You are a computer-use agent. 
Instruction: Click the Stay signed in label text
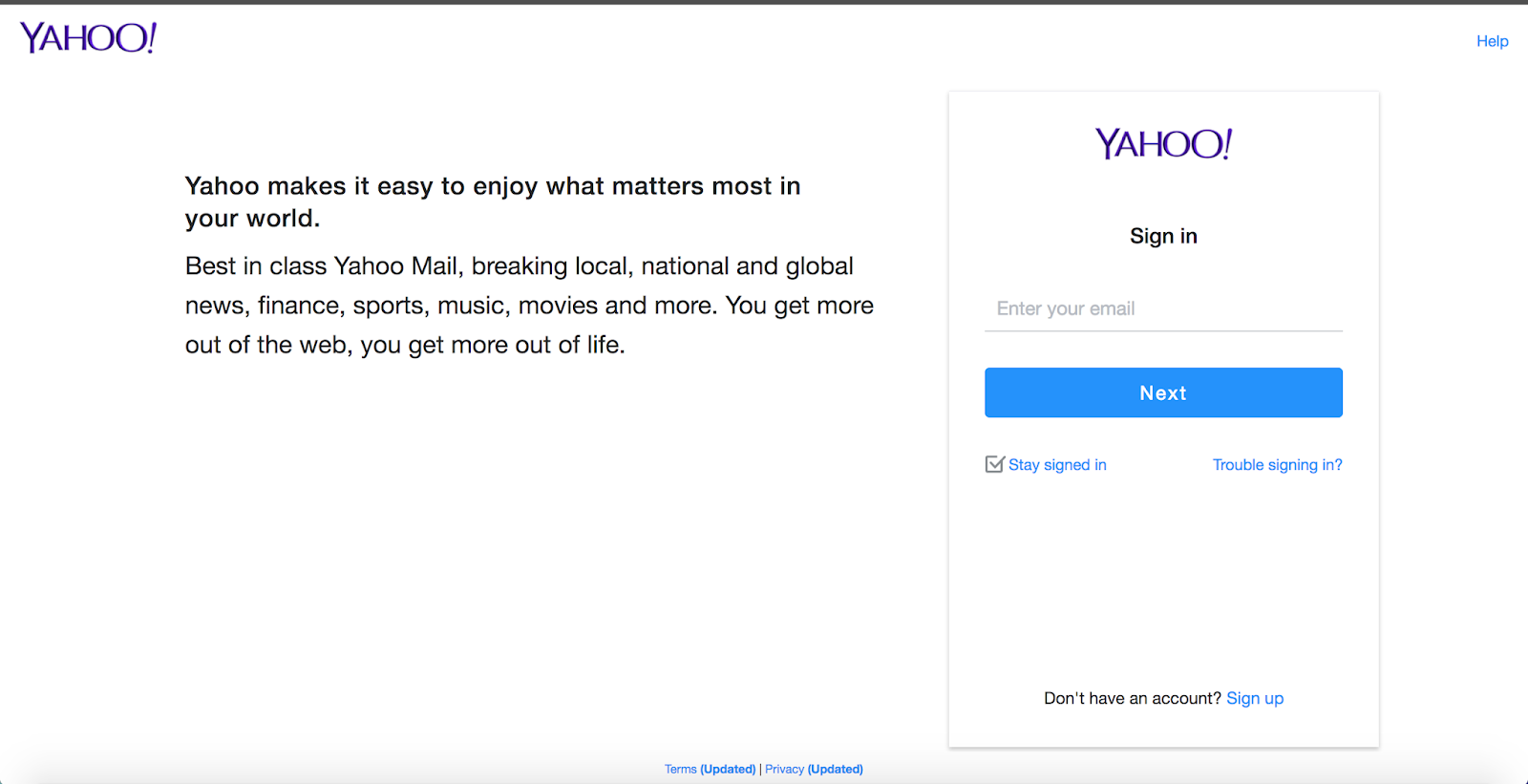pyautogui.click(x=1057, y=465)
